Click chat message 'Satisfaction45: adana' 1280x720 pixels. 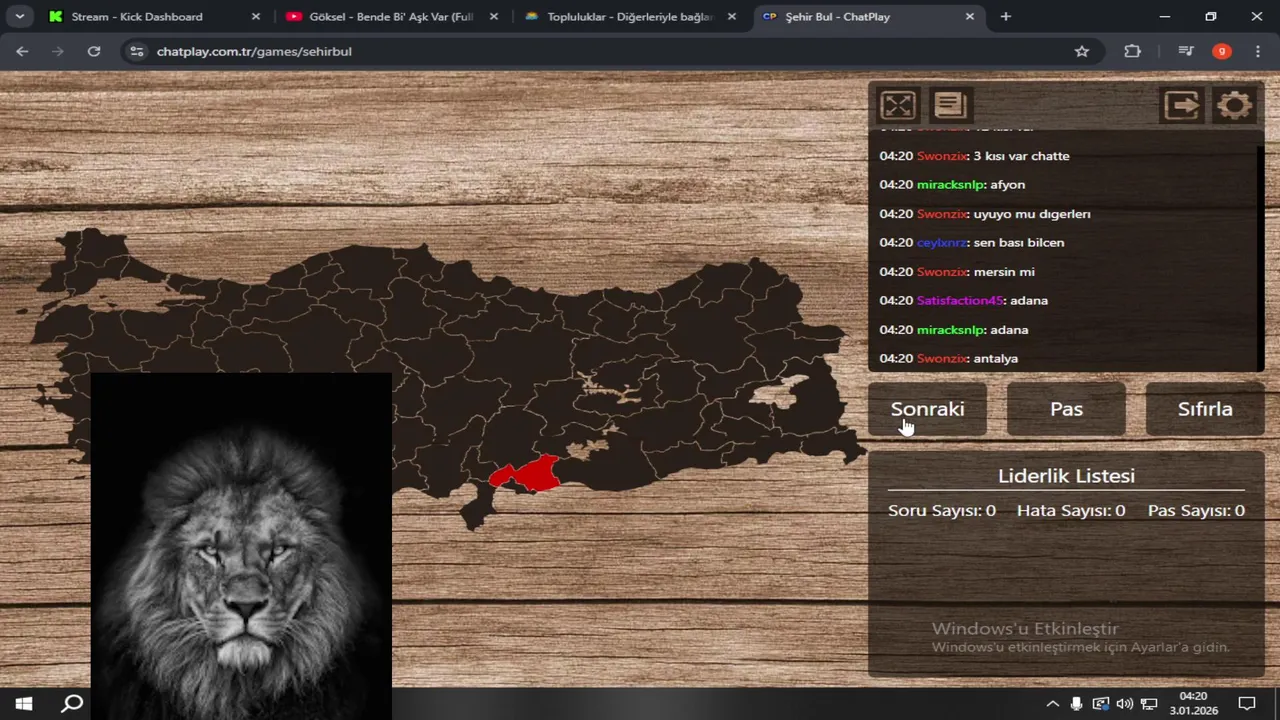[964, 300]
